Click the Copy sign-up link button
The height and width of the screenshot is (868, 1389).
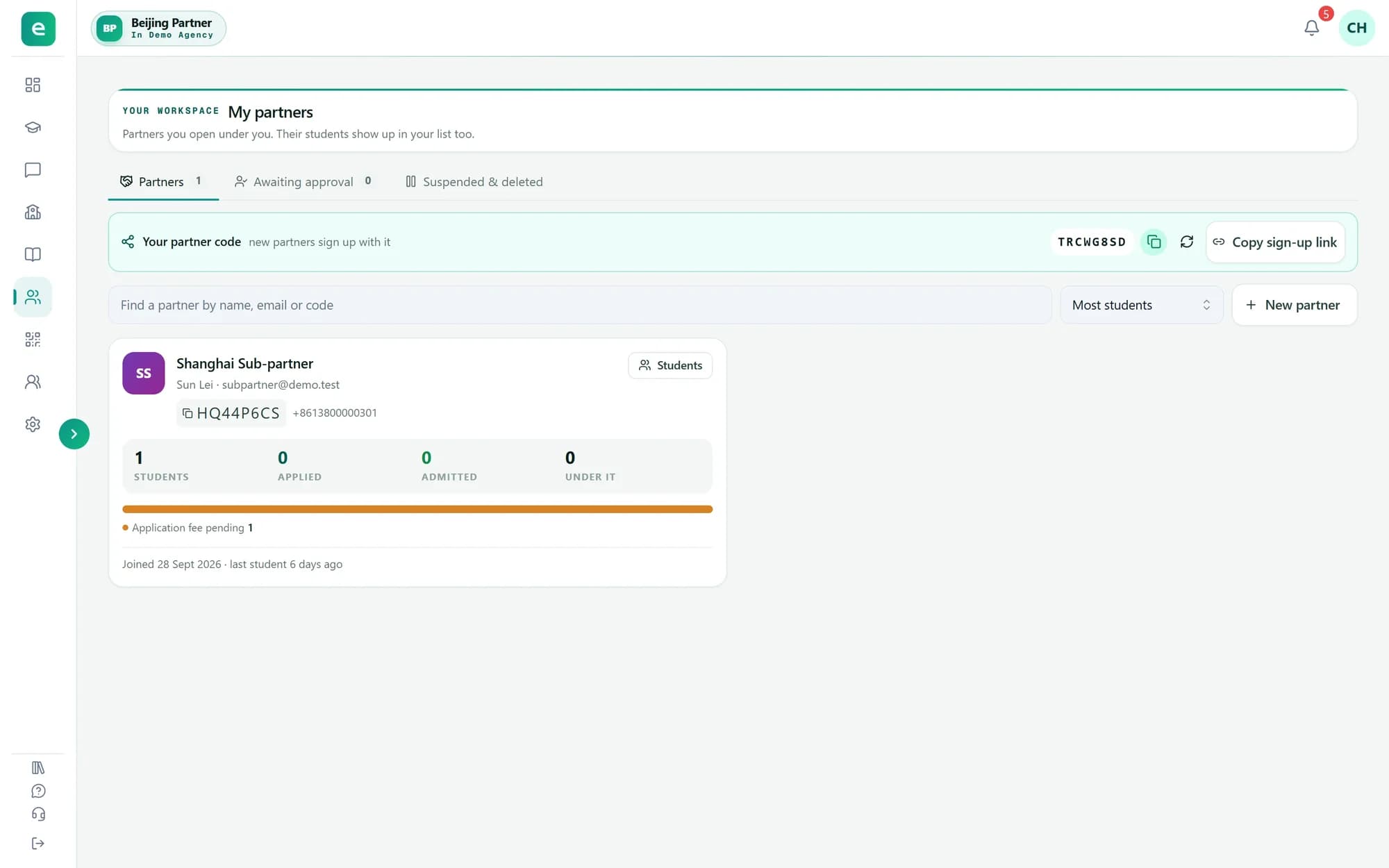tap(1275, 242)
